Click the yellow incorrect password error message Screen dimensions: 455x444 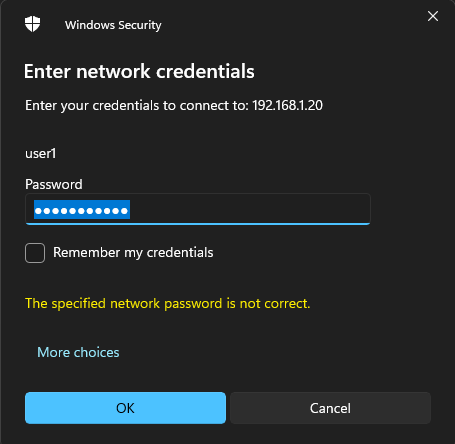[168, 304]
